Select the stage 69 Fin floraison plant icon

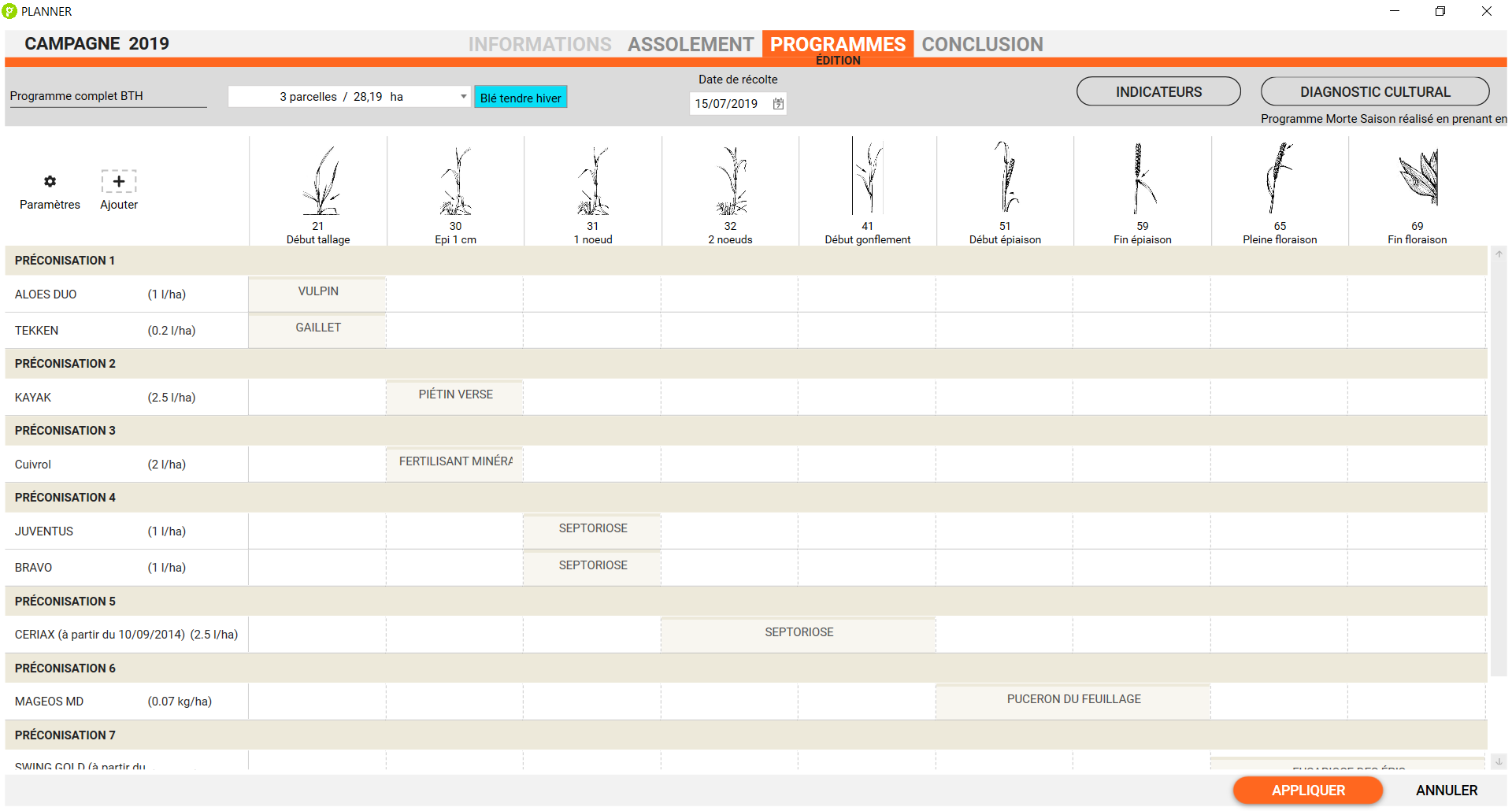point(1418,176)
